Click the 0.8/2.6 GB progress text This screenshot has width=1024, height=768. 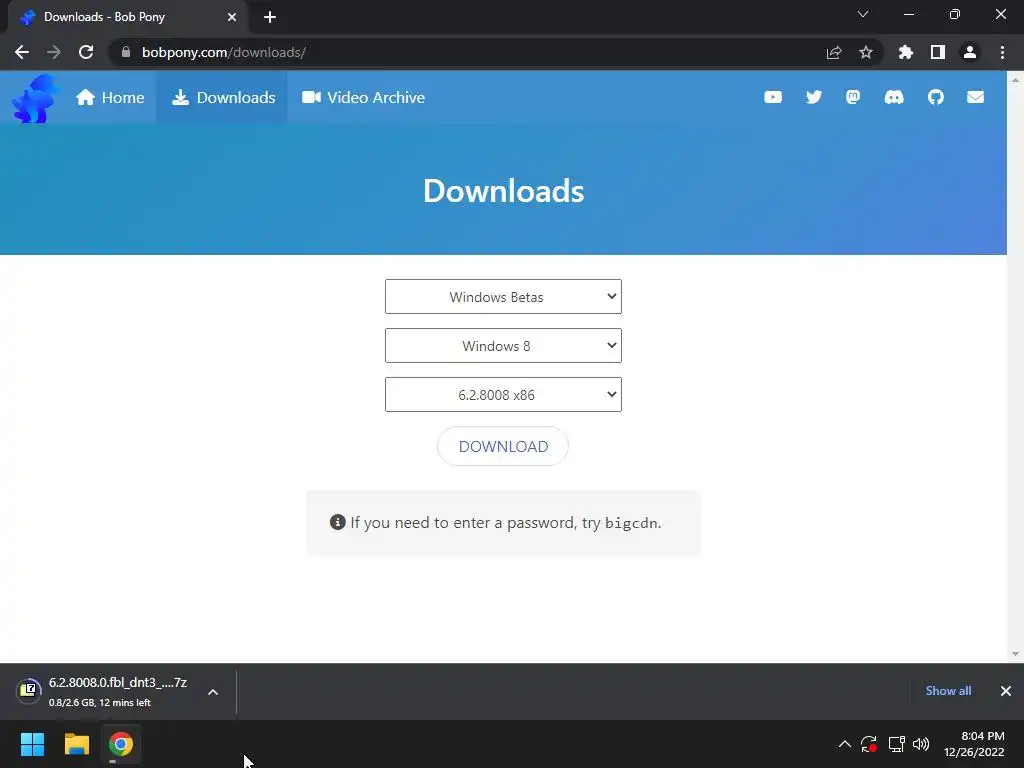[x=99, y=703]
